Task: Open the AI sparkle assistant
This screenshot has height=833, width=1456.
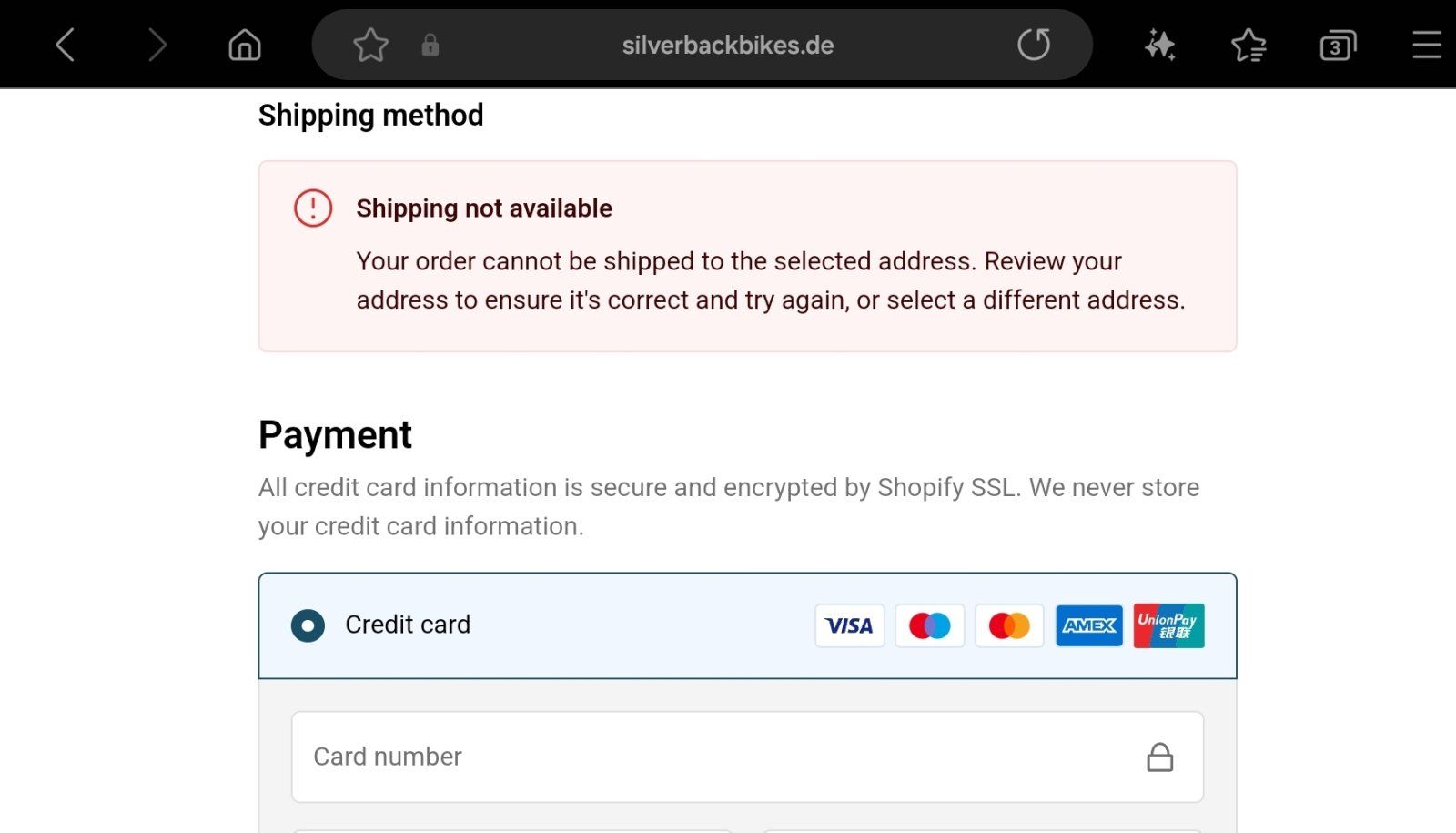Action: [x=1160, y=45]
